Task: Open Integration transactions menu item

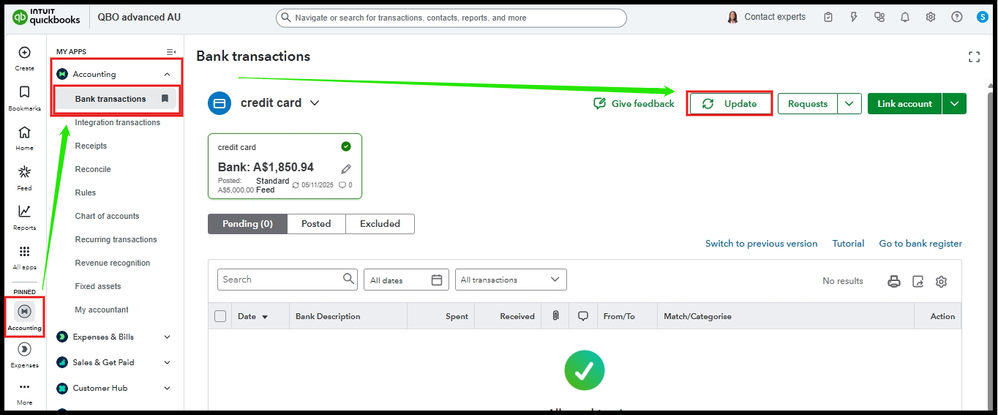Action: point(117,122)
